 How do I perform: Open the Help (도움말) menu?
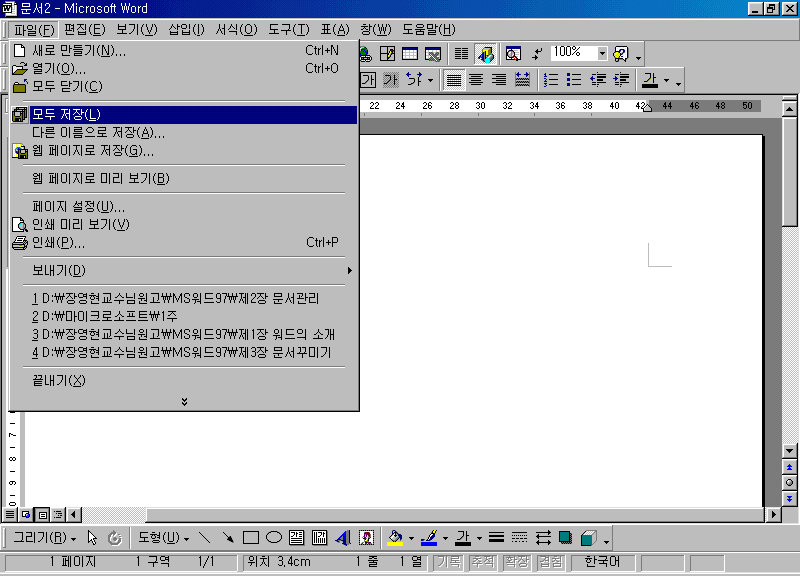pyautogui.click(x=429, y=30)
